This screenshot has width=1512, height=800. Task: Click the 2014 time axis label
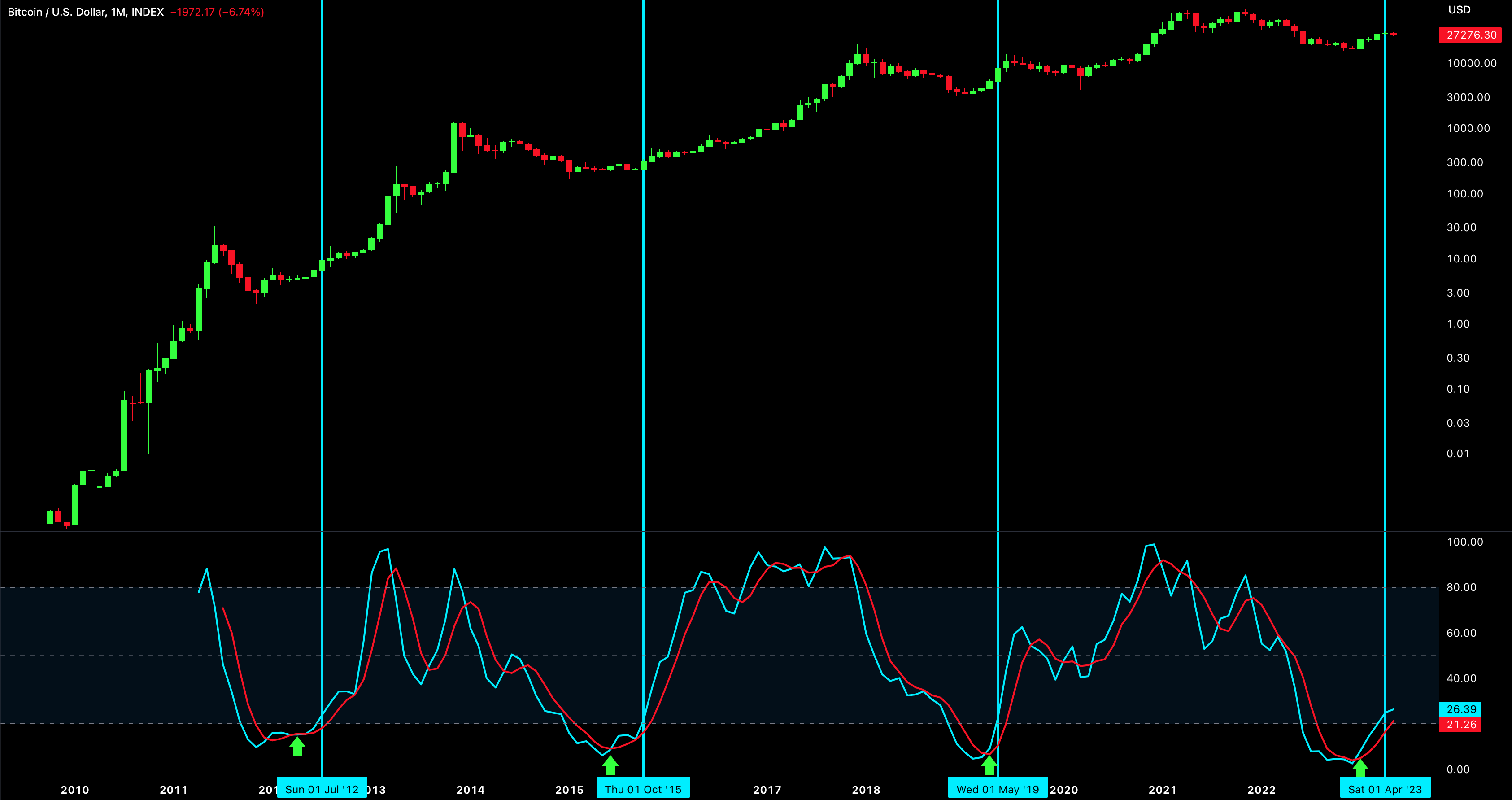(x=471, y=790)
